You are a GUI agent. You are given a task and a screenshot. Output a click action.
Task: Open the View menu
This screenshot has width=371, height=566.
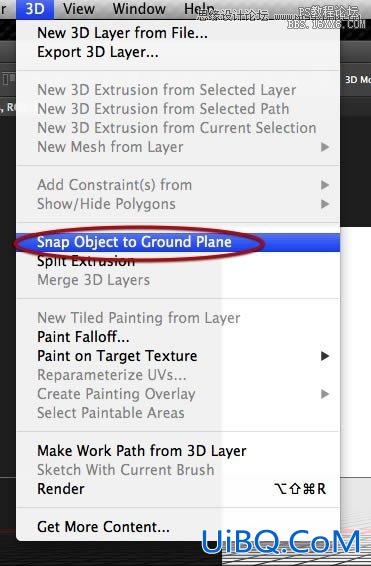pos(79,9)
